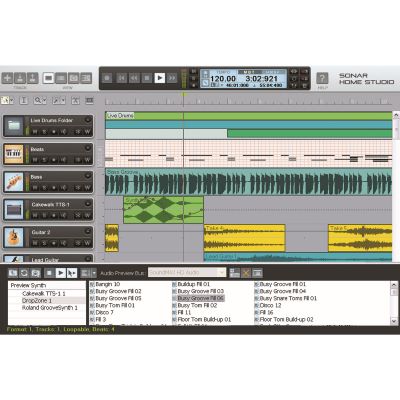Click the tempo value 120.00
The image size is (400, 400).
(223, 79)
